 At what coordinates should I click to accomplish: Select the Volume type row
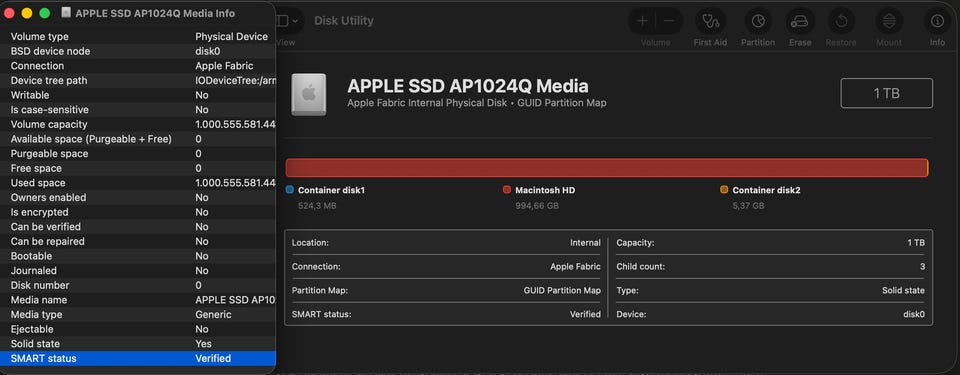coord(138,37)
